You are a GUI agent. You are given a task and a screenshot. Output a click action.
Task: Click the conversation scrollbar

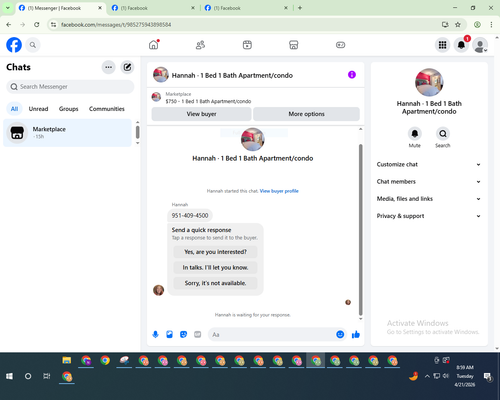(x=360, y=230)
